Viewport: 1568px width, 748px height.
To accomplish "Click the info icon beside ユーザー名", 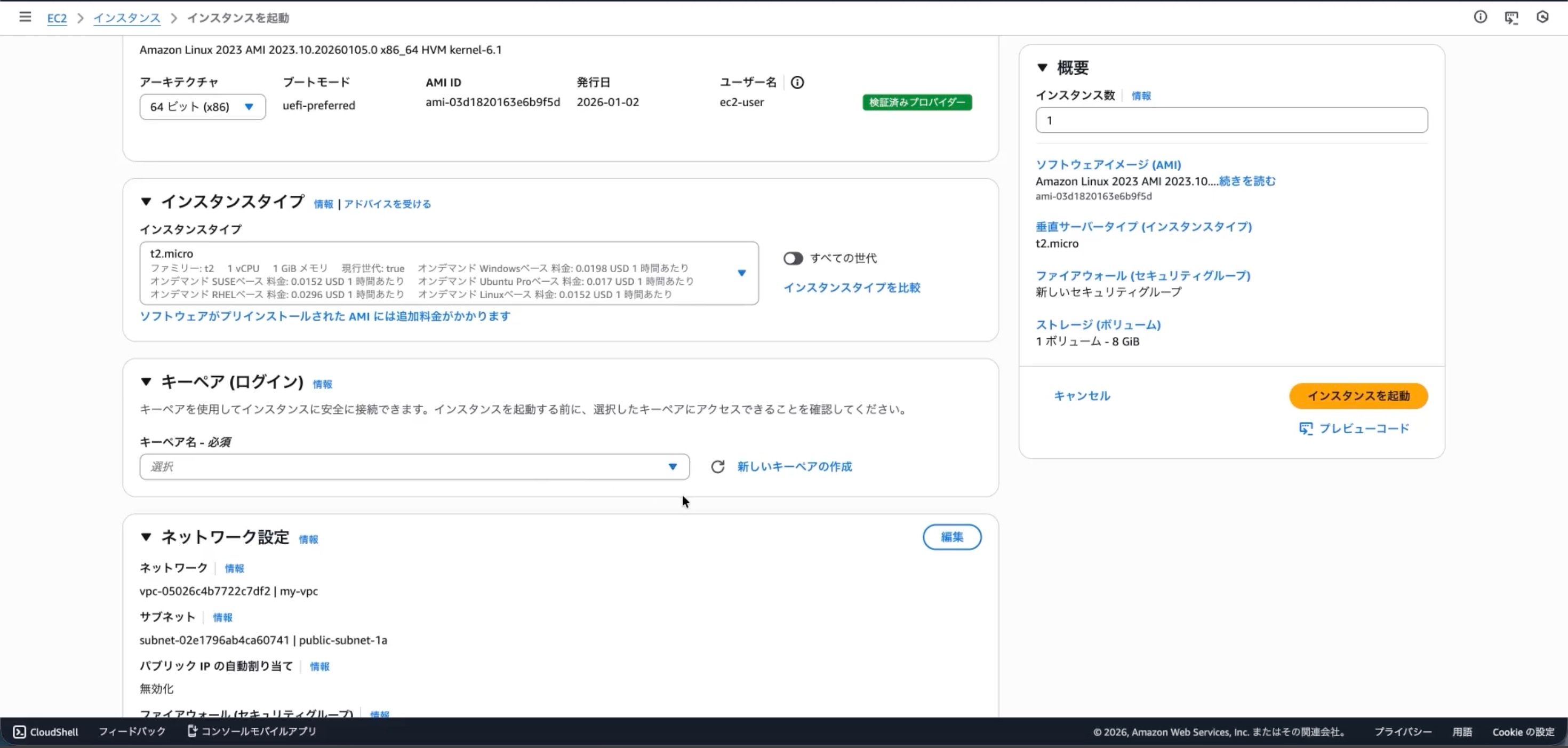I will click(797, 82).
